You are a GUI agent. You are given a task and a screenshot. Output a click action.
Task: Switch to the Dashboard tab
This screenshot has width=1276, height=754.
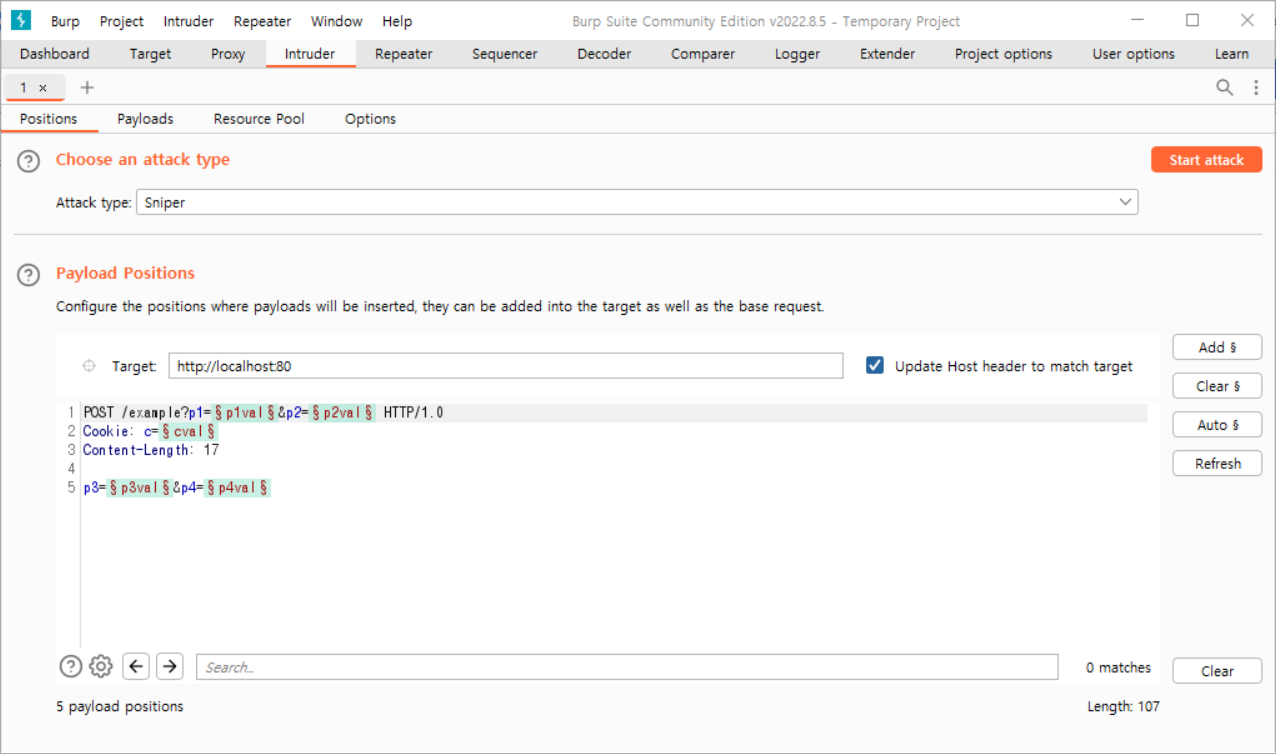(55, 54)
